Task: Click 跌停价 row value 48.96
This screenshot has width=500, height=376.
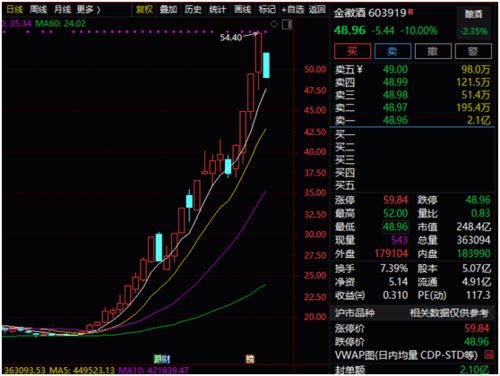Action: (x=477, y=341)
